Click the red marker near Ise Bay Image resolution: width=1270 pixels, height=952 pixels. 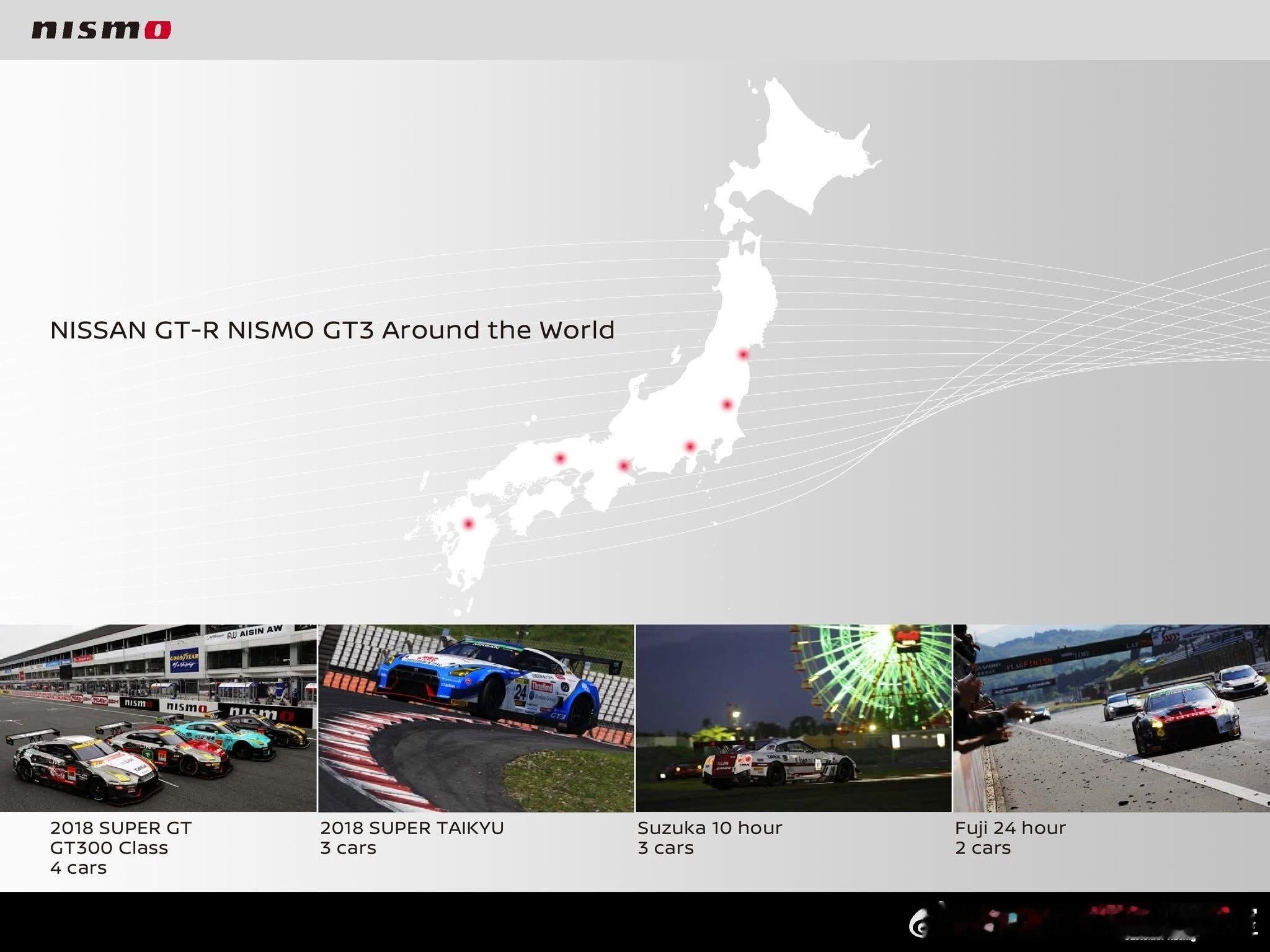pos(624,465)
